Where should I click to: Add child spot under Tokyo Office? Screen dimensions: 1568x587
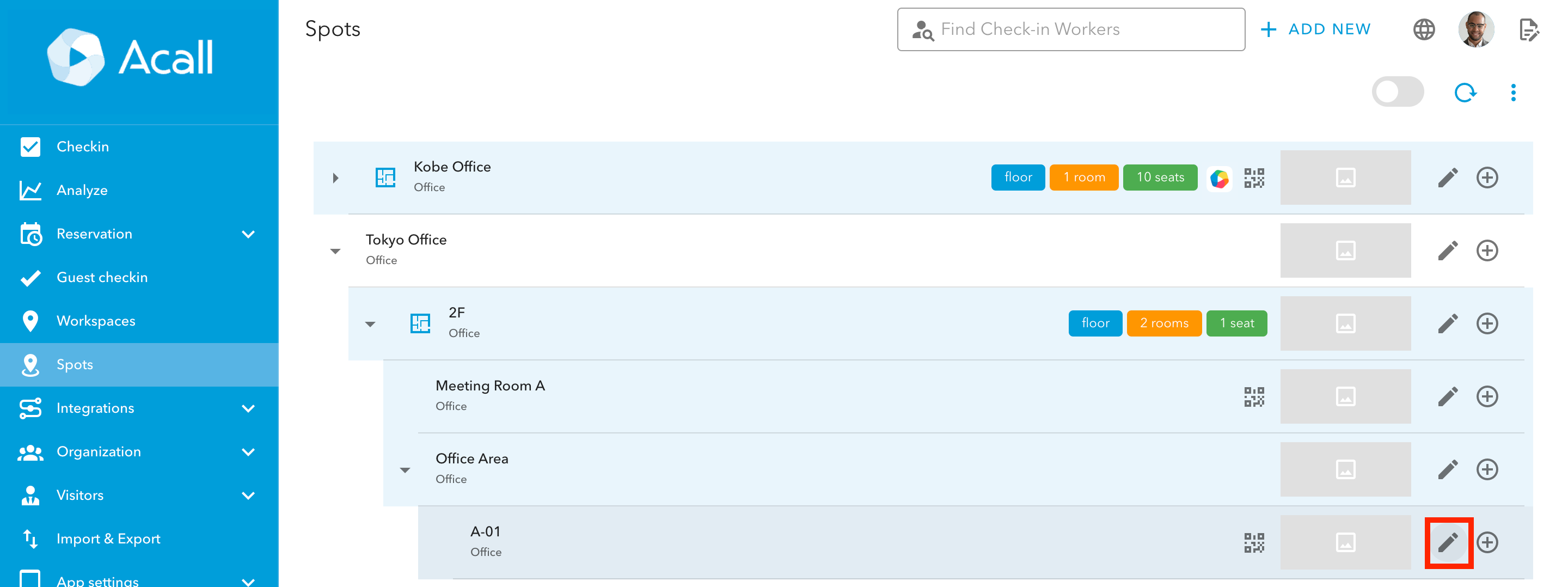pos(1486,250)
